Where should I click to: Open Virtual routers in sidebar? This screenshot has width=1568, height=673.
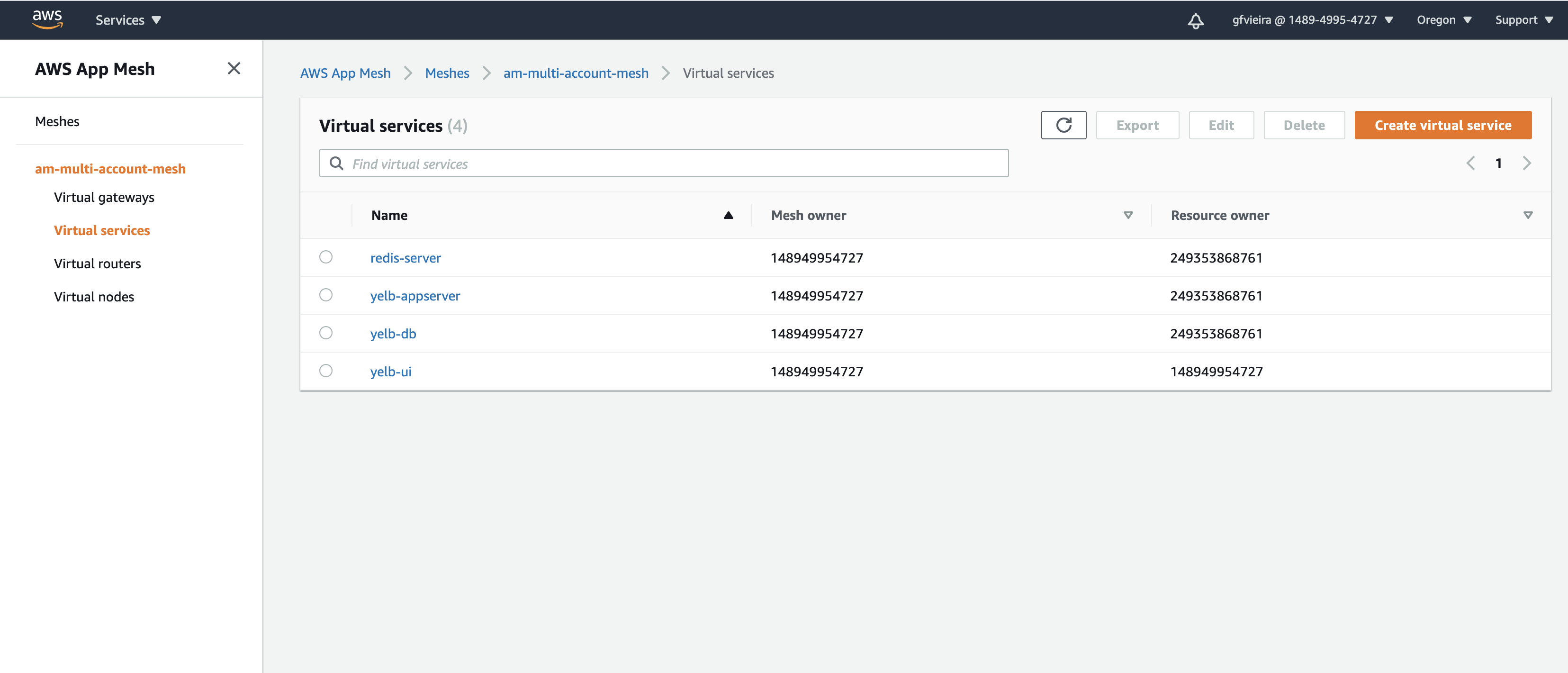(x=98, y=264)
